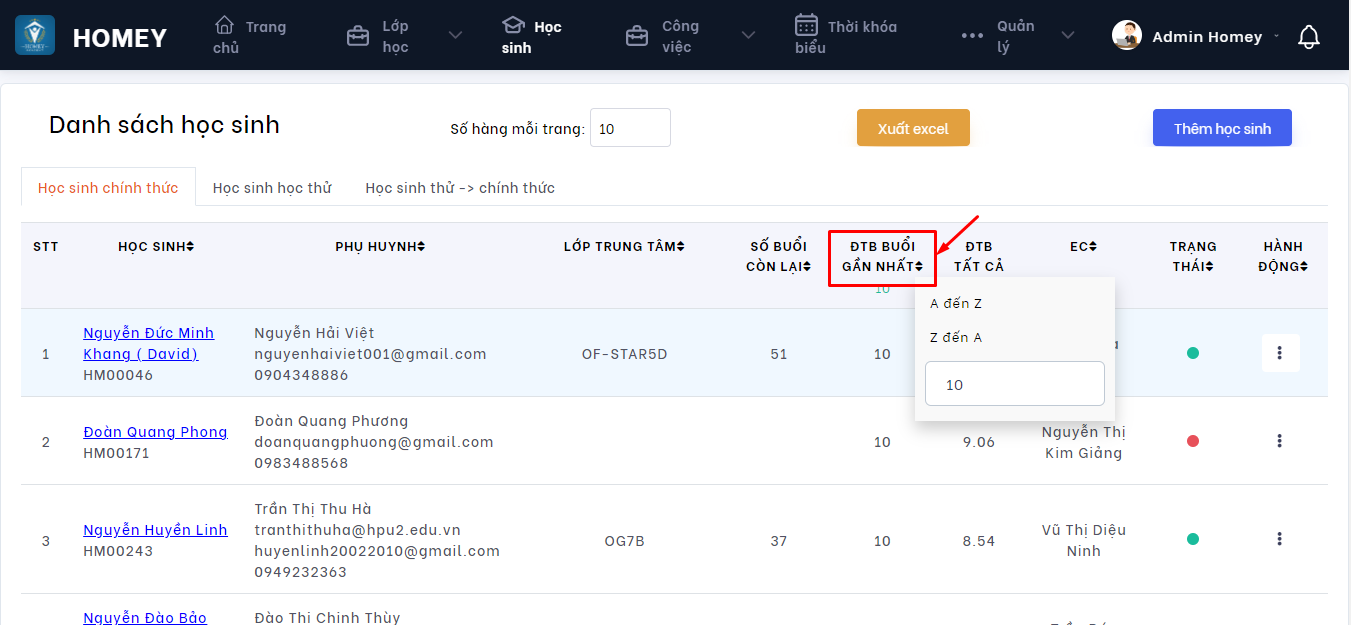
Task: Click the Số hàng mỗi trang input
Action: [630, 128]
